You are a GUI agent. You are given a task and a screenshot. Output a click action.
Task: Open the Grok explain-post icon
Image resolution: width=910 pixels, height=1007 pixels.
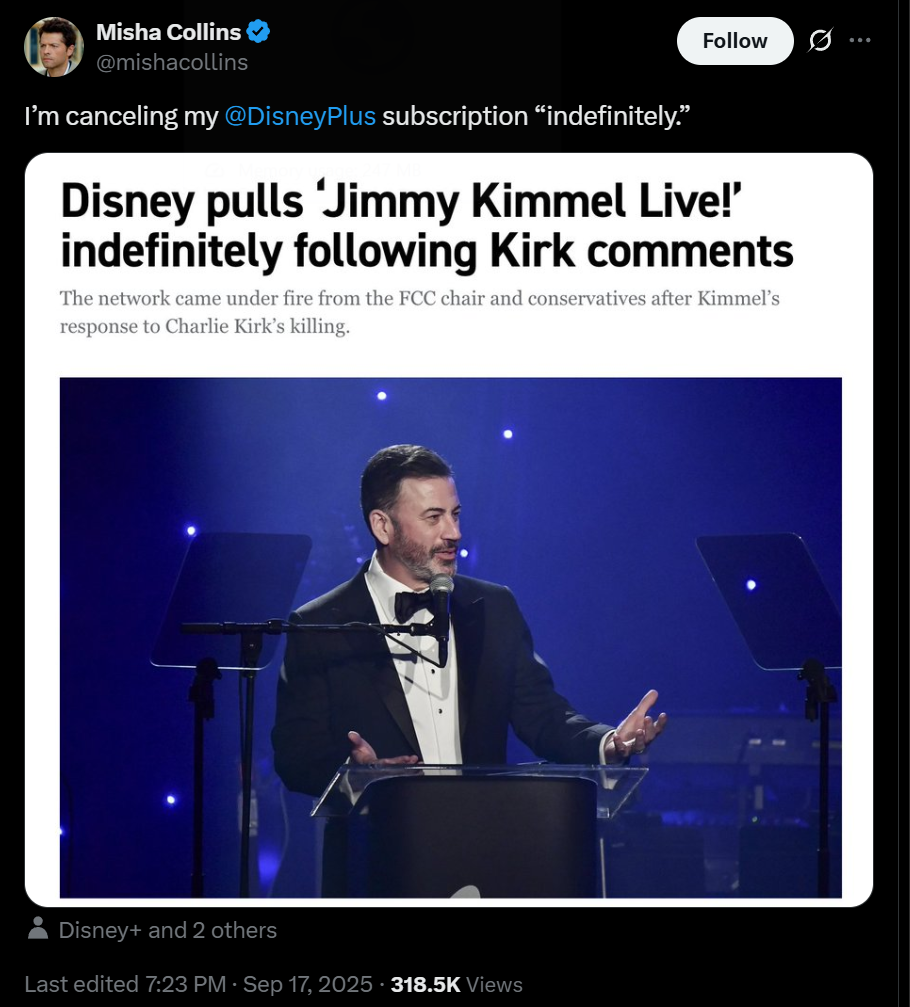point(820,40)
